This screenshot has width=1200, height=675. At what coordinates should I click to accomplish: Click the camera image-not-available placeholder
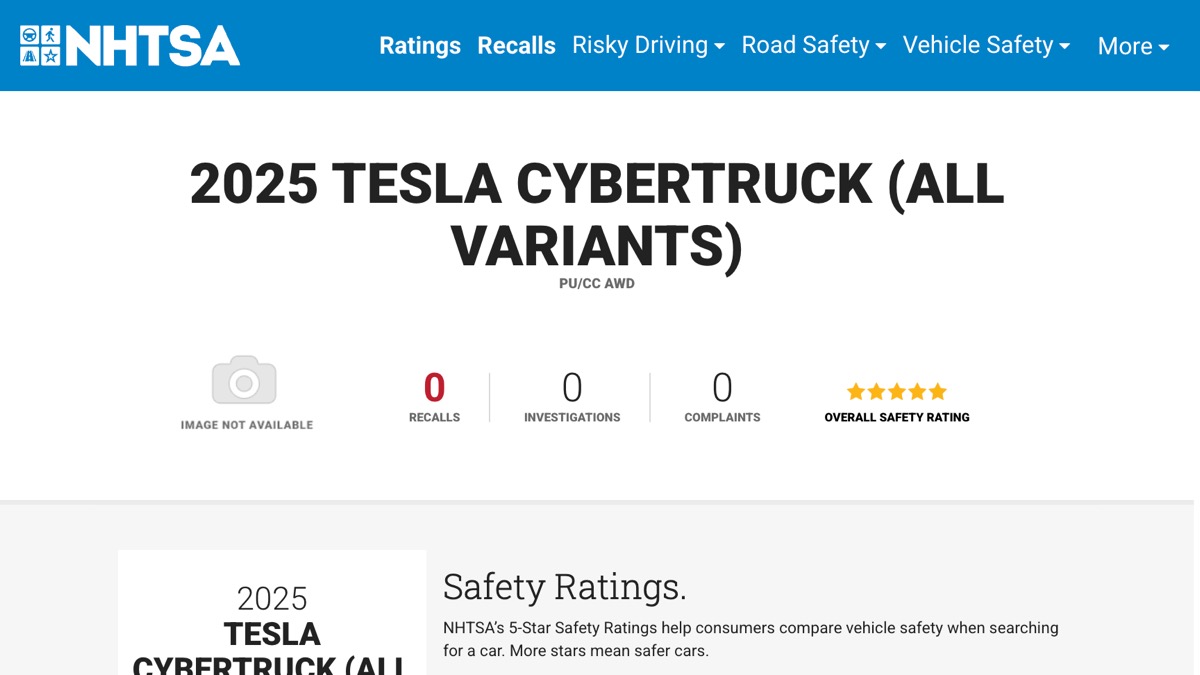pyautogui.click(x=245, y=380)
